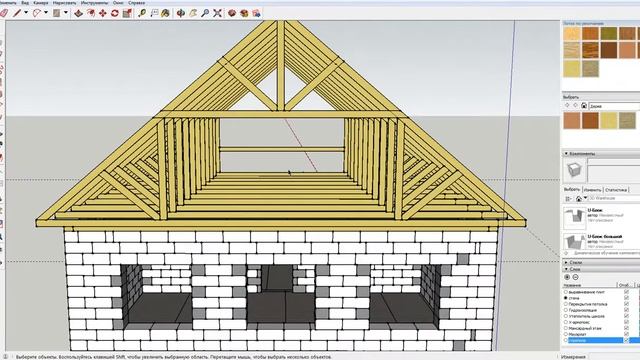This screenshot has height=360, width=640.
Task: Switch to components 'Выбрать' tab
Action: (572, 190)
